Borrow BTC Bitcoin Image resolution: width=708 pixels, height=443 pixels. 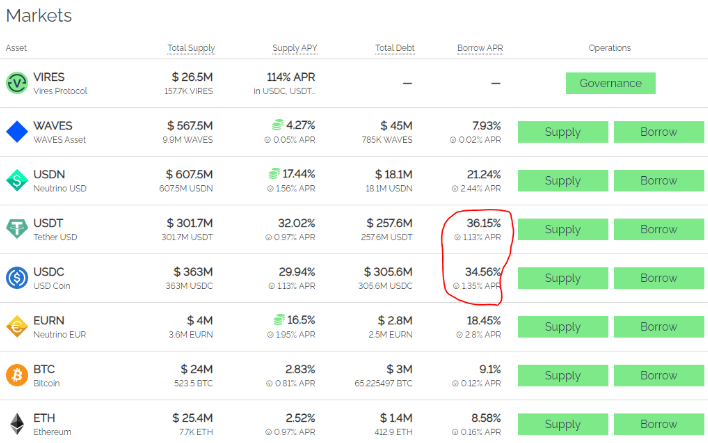(659, 375)
